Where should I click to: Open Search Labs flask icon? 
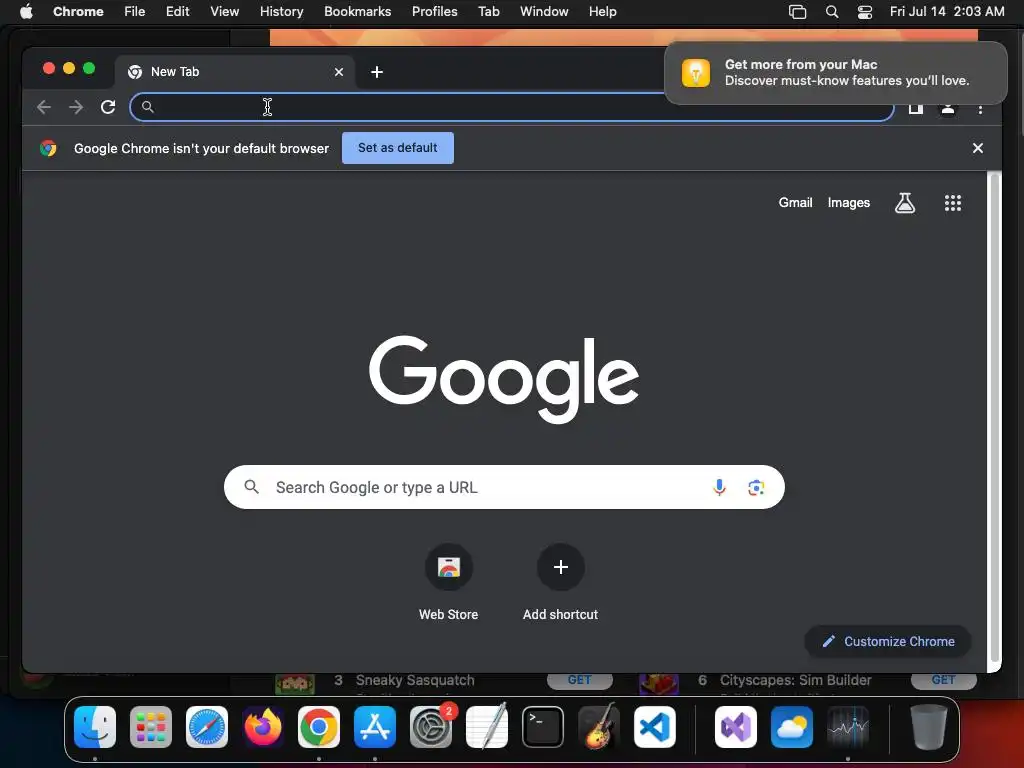[904, 203]
